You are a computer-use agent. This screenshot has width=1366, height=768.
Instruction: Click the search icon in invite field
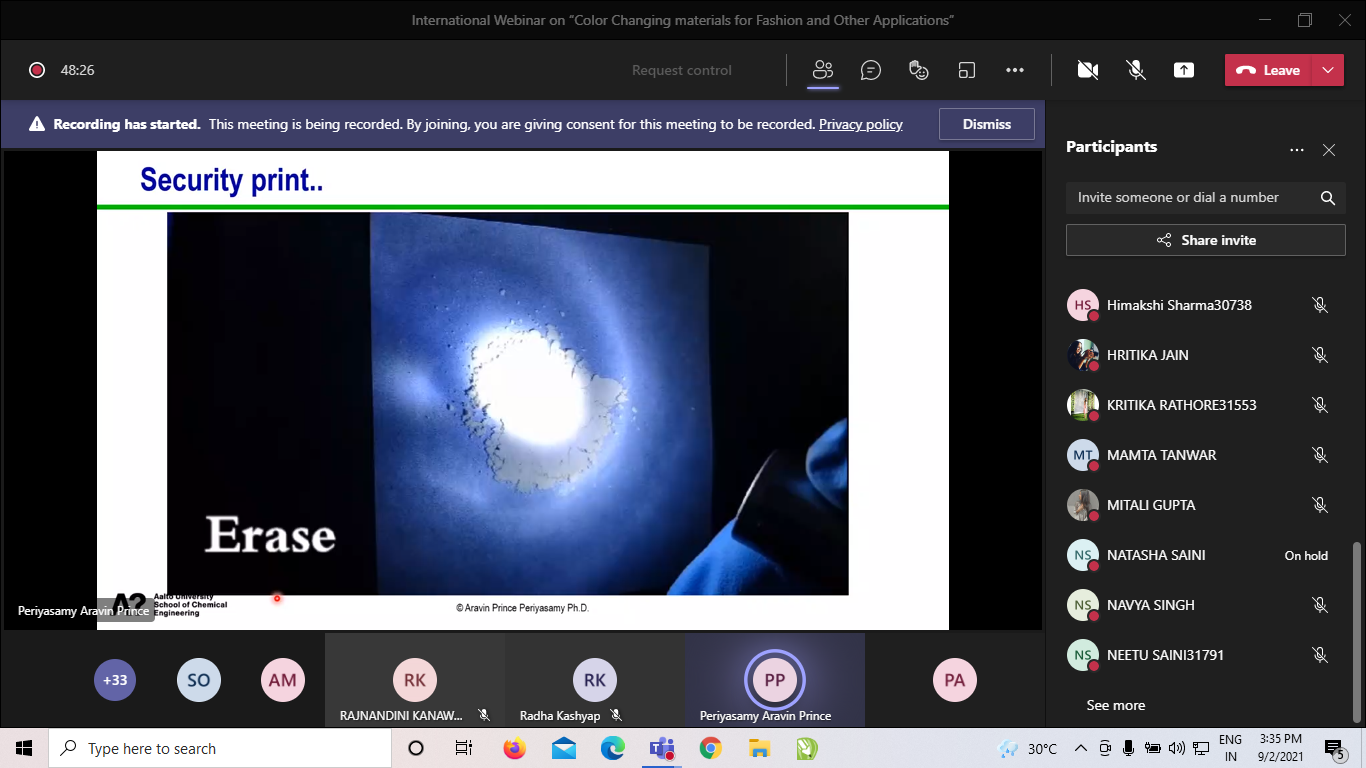pos(1328,198)
